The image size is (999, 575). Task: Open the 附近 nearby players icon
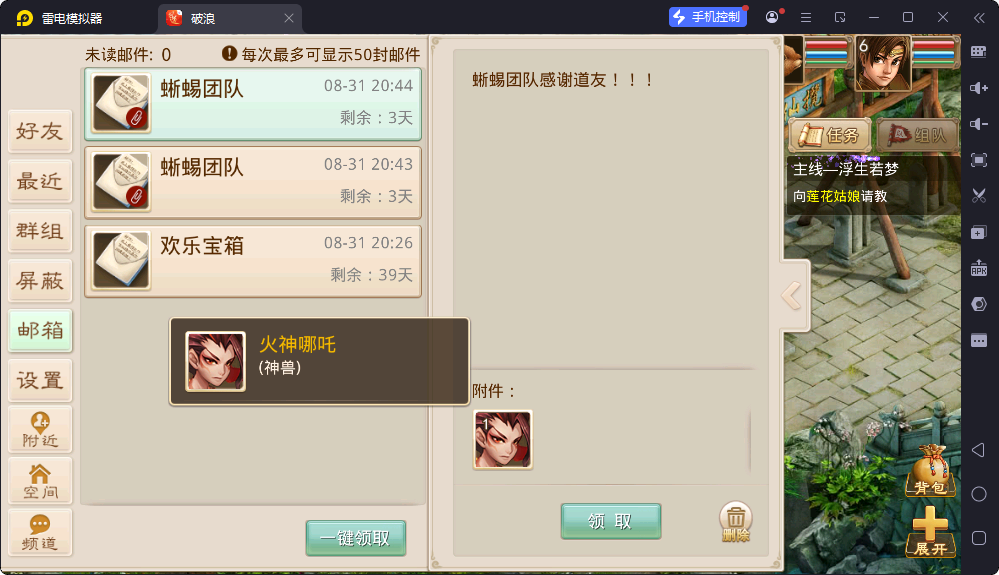[x=40, y=430]
